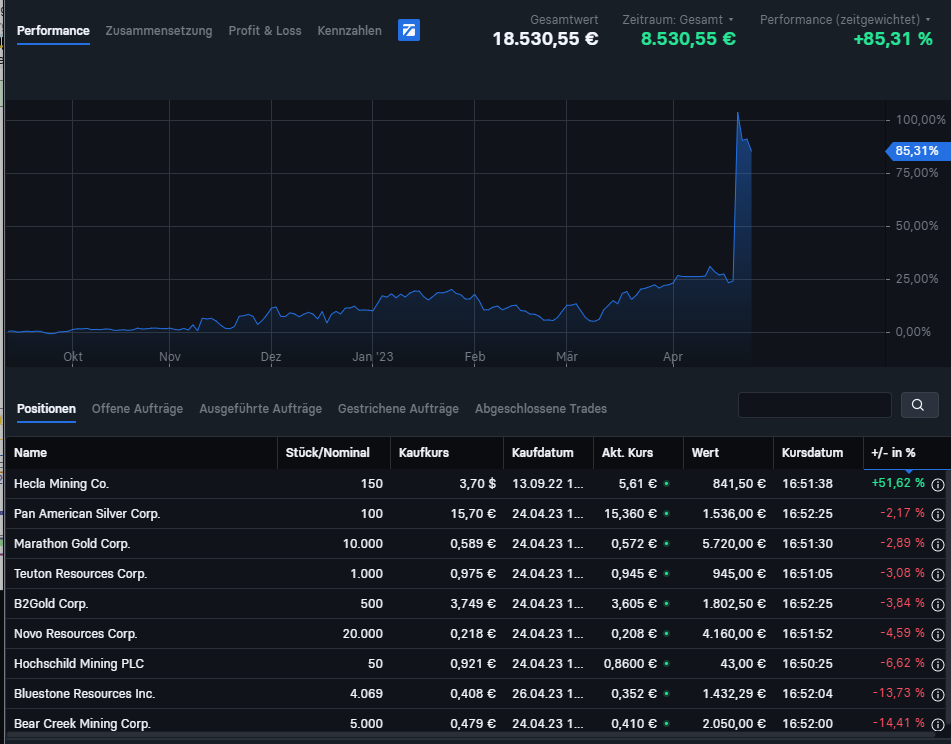This screenshot has height=744, width=951.
Task: Select Hochschild Mining PLC position name
Action: [79, 664]
